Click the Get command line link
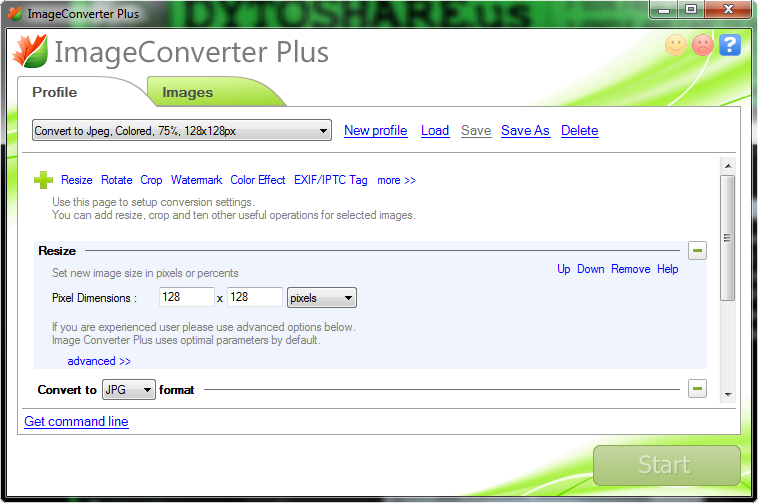 pos(76,421)
